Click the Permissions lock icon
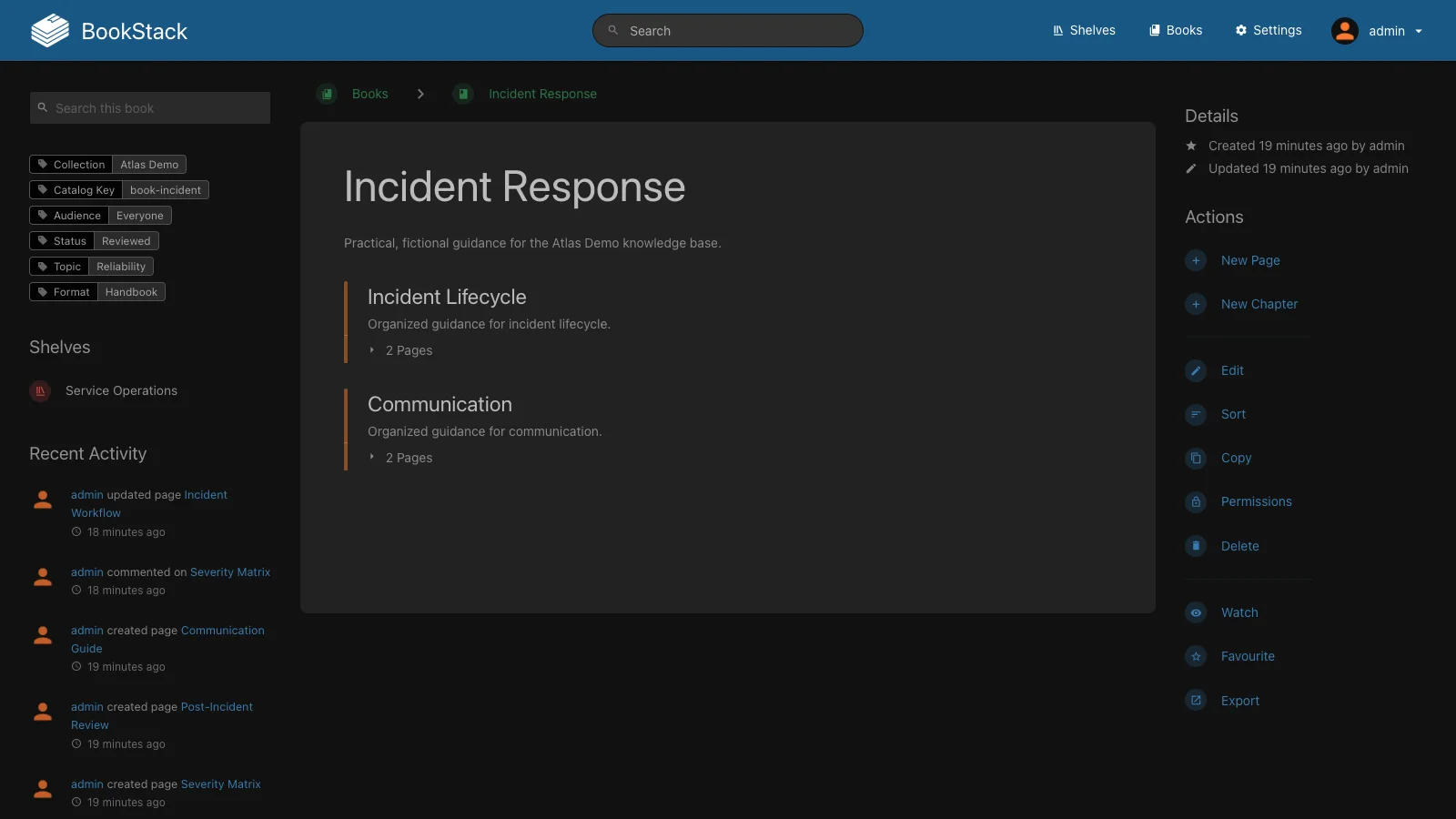1456x819 pixels. tap(1196, 501)
